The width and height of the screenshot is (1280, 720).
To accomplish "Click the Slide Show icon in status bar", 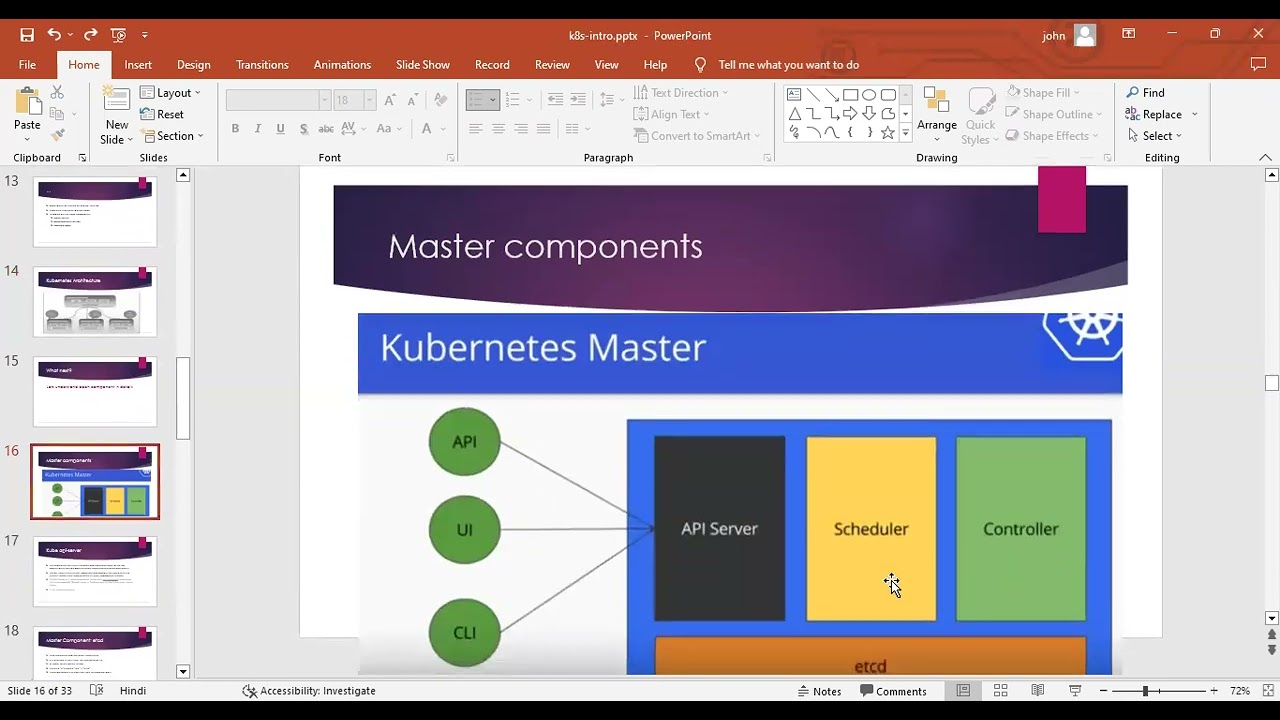I will click(1075, 691).
